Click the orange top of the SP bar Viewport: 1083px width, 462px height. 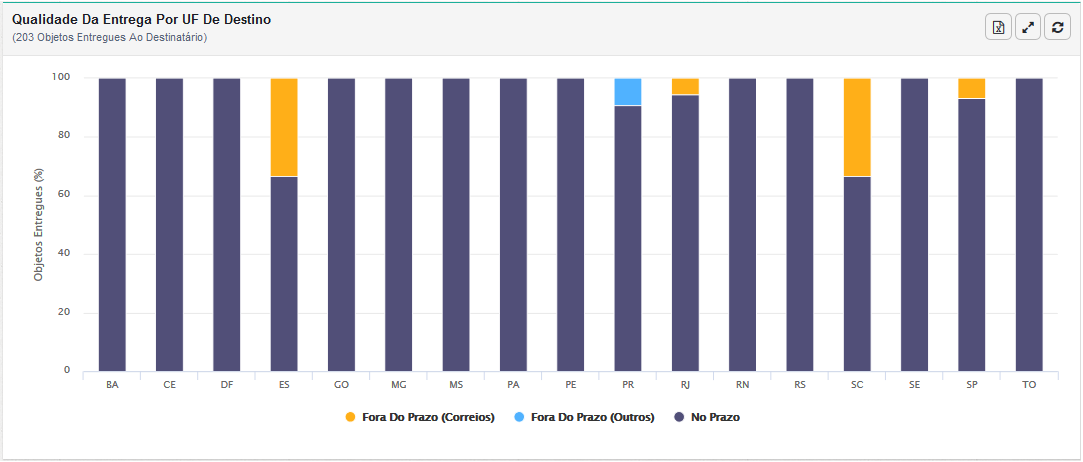[x=972, y=88]
